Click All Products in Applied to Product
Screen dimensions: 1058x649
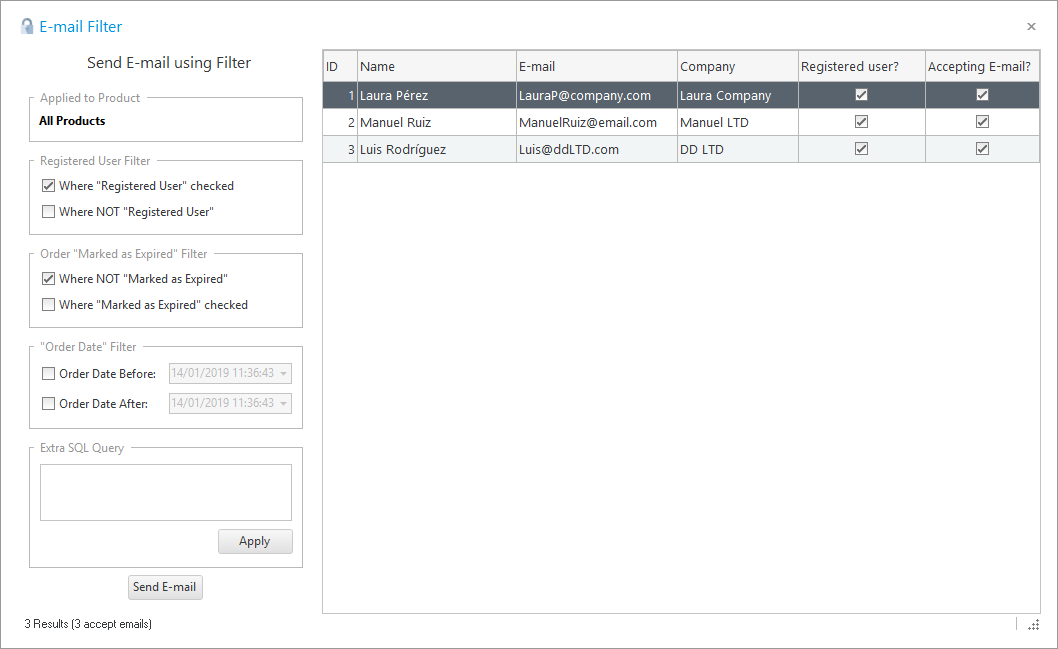click(72, 121)
